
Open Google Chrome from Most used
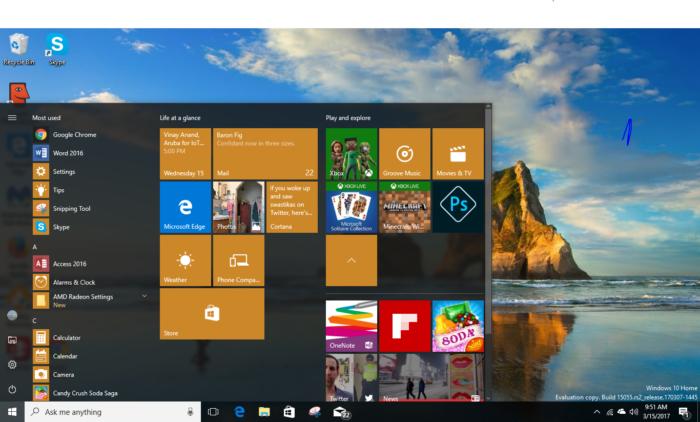click(x=74, y=134)
